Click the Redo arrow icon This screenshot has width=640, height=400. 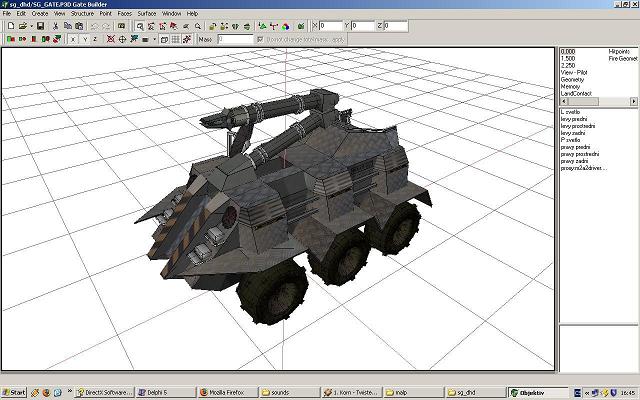(106, 26)
